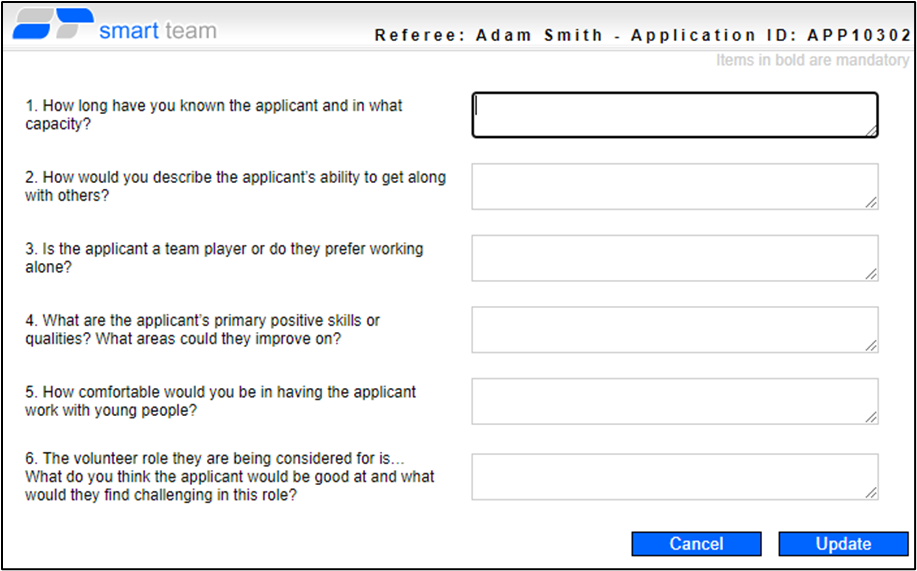The width and height of the screenshot is (917, 571).
Task: Click the 'Items in bold are mandatory' note
Action: [x=812, y=61]
